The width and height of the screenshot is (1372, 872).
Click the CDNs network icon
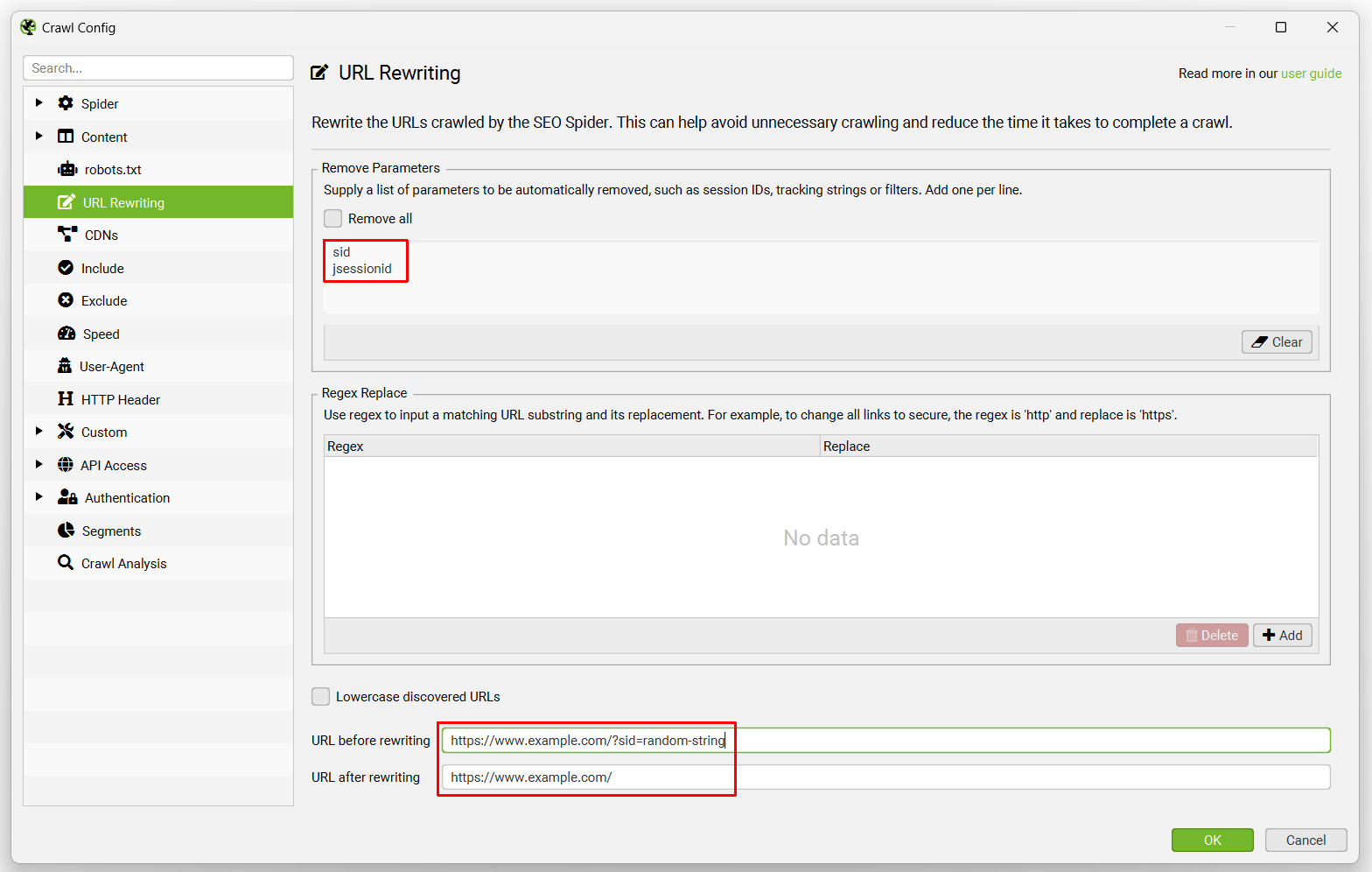click(67, 235)
